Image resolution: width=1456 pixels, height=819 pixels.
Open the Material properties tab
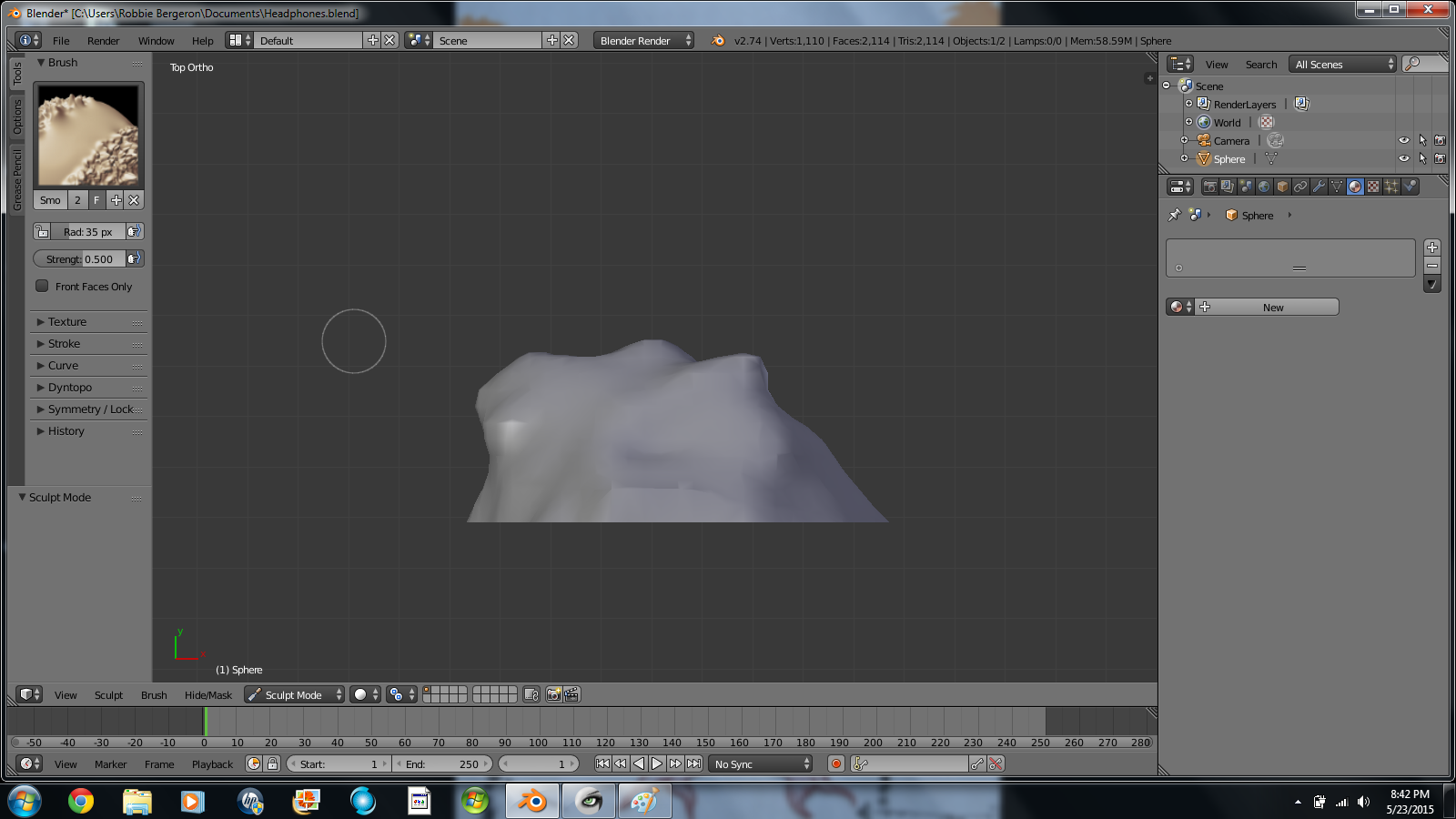tap(1355, 187)
